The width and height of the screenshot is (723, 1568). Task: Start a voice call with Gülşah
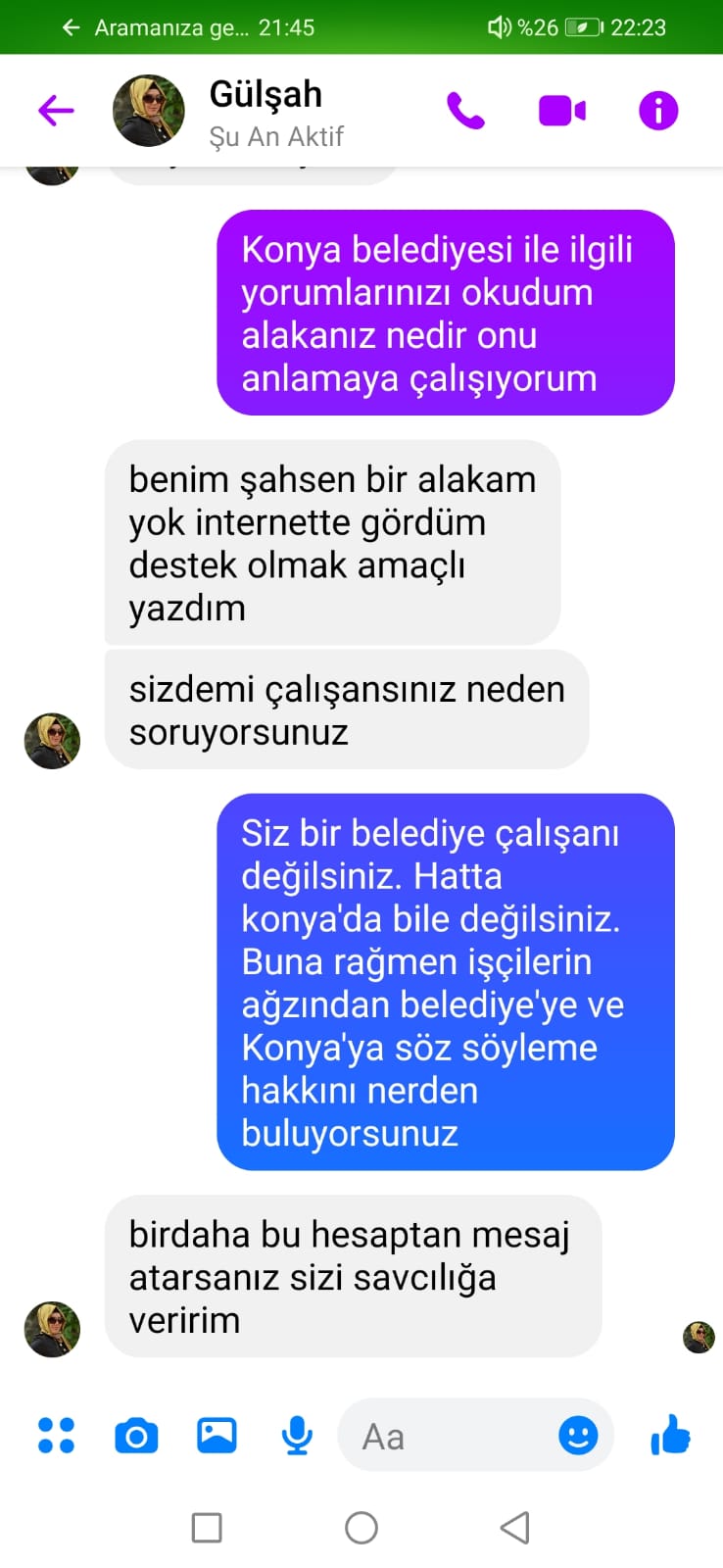point(465,111)
